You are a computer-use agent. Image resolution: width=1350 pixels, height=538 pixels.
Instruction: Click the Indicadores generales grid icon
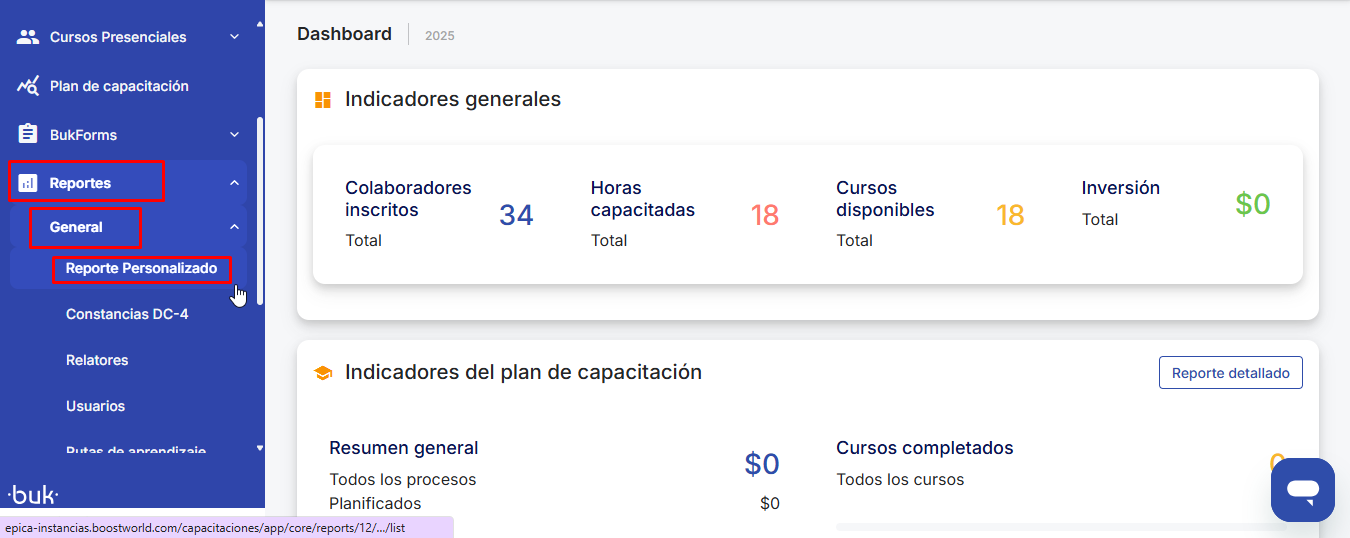pos(323,100)
